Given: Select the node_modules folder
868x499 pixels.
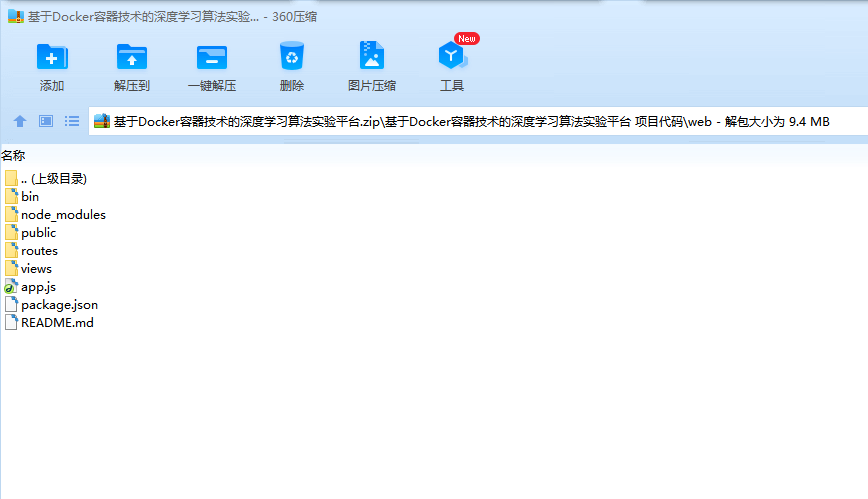Looking at the screenshot, I should click(x=55, y=214).
